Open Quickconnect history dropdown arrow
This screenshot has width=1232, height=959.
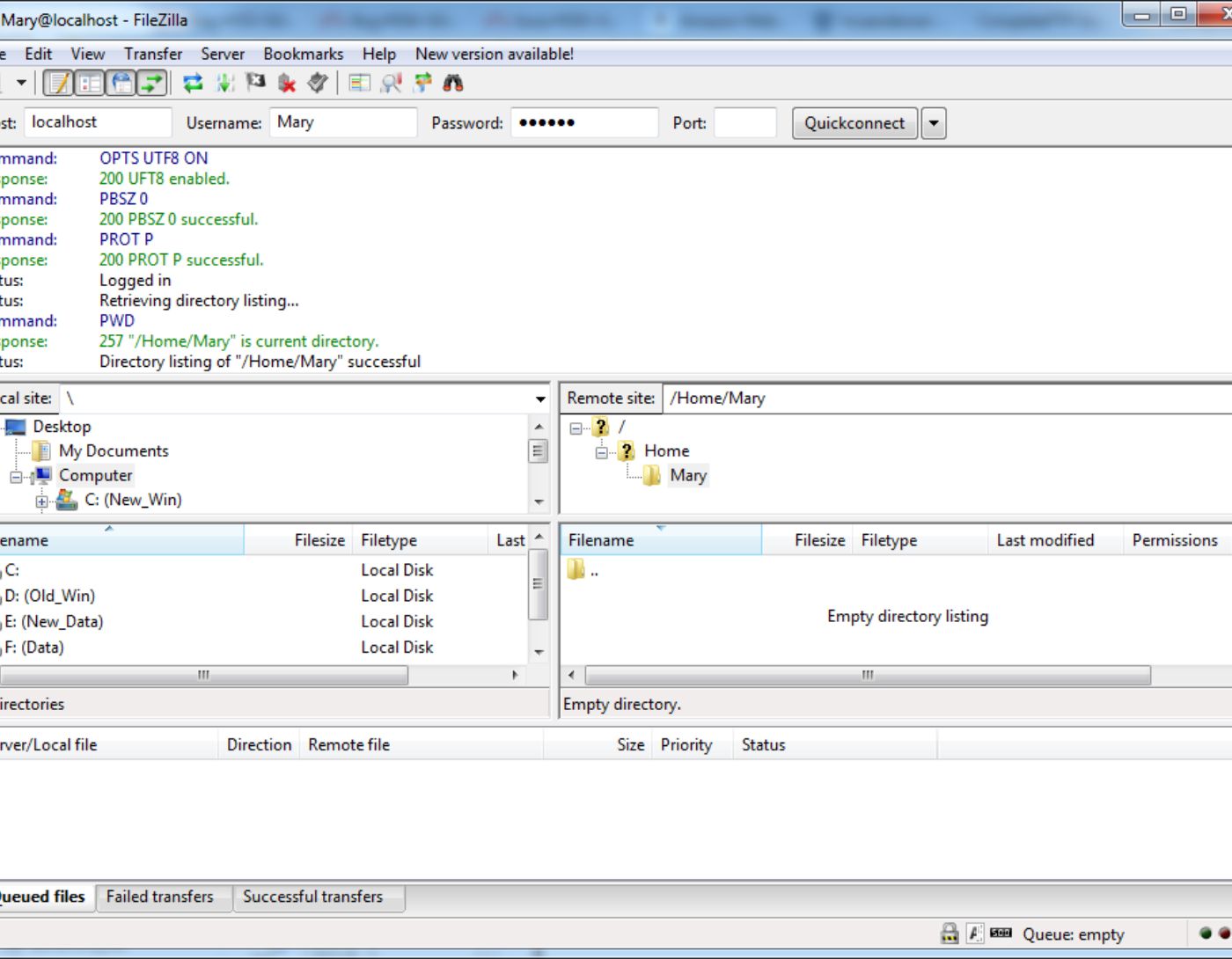[x=934, y=123]
